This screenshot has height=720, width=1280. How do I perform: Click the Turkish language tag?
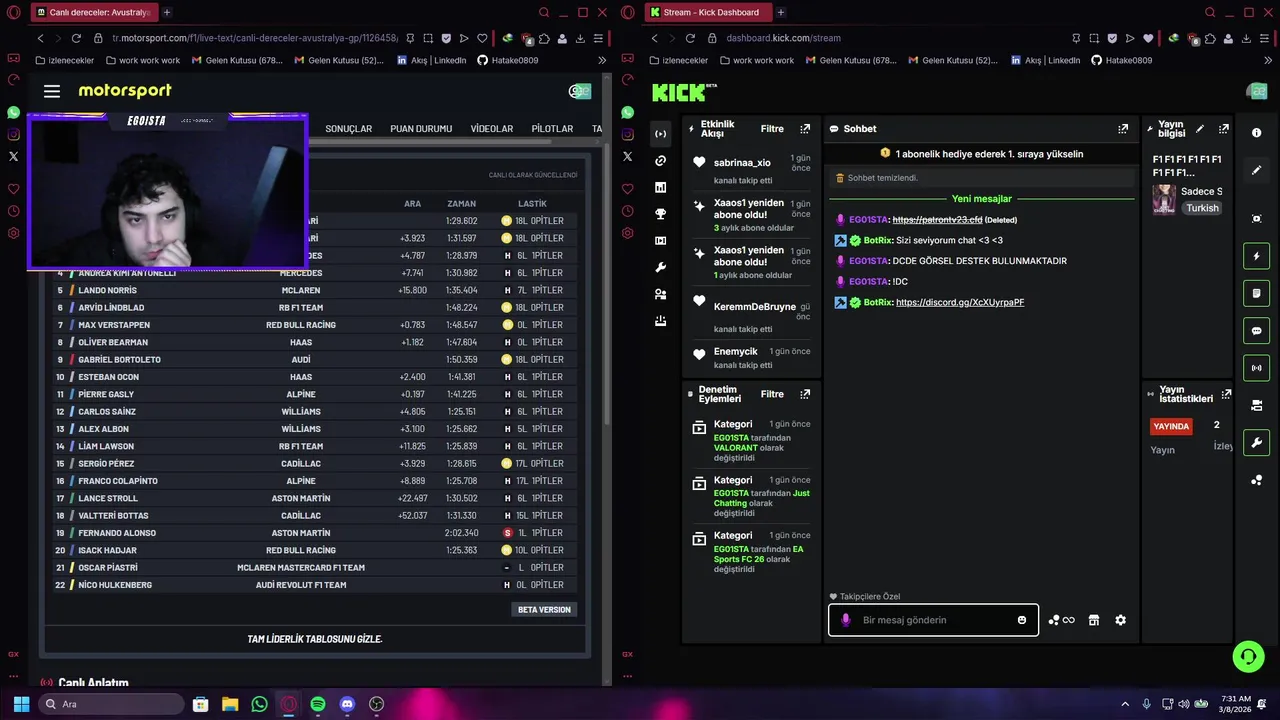(x=1202, y=208)
